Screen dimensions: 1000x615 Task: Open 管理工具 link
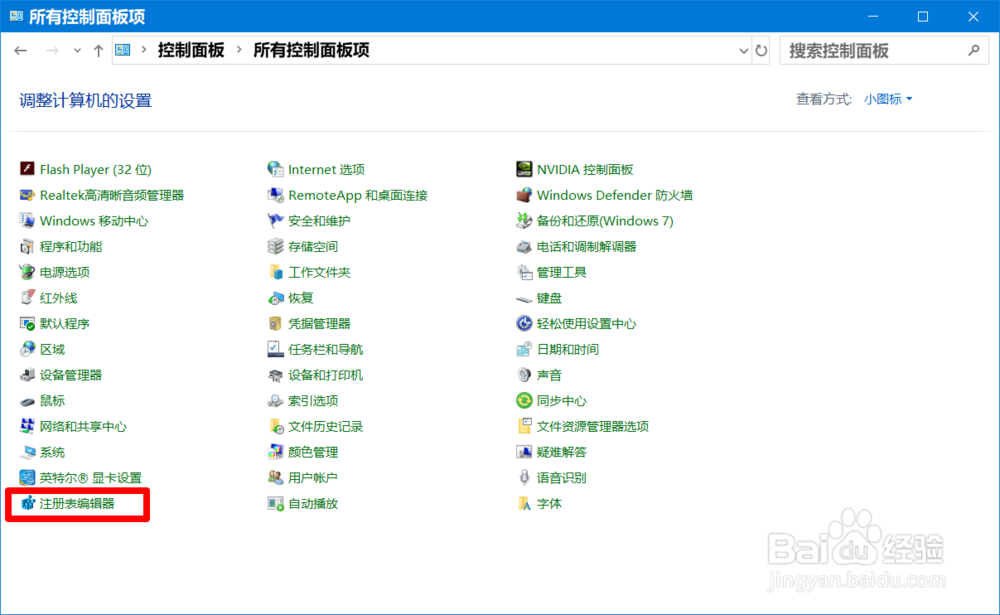tap(561, 272)
